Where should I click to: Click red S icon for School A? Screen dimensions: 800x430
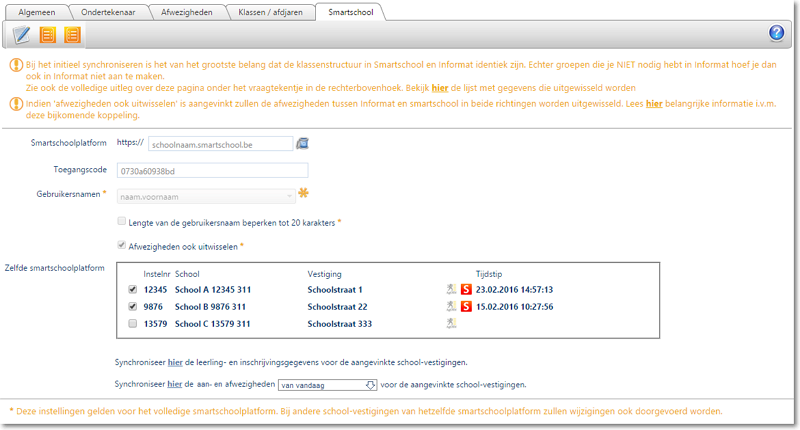[x=466, y=289]
